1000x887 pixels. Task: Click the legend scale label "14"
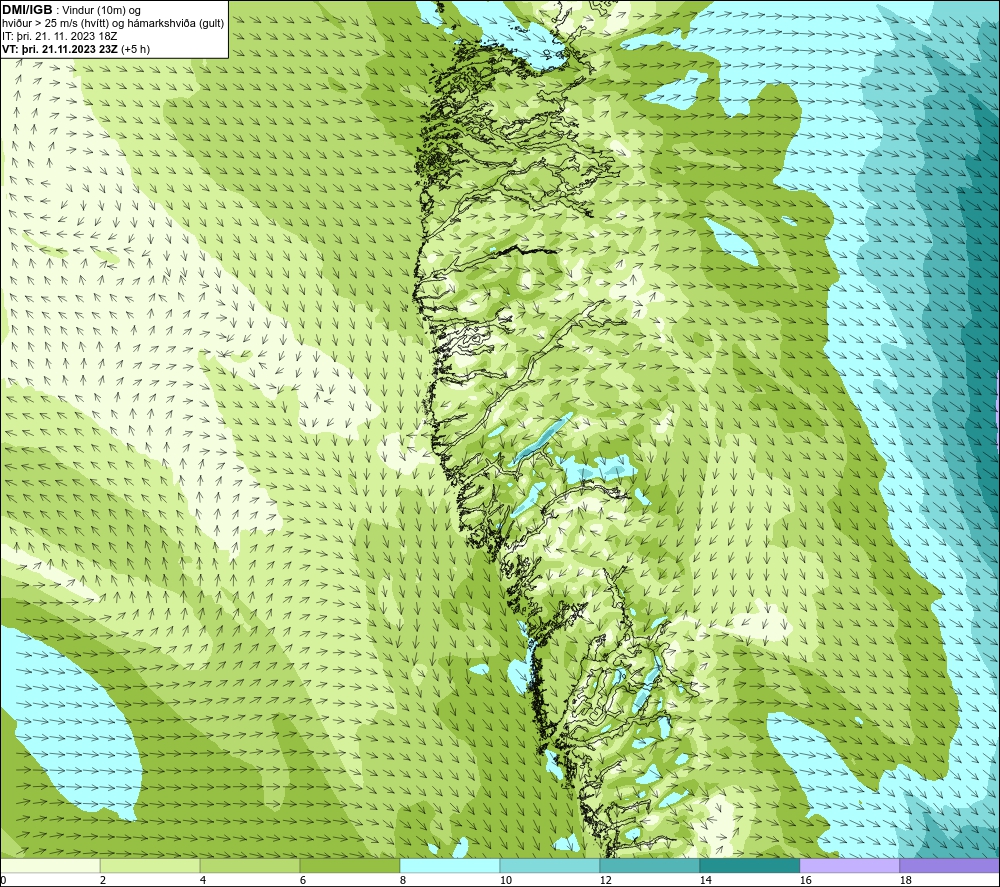[706, 881]
